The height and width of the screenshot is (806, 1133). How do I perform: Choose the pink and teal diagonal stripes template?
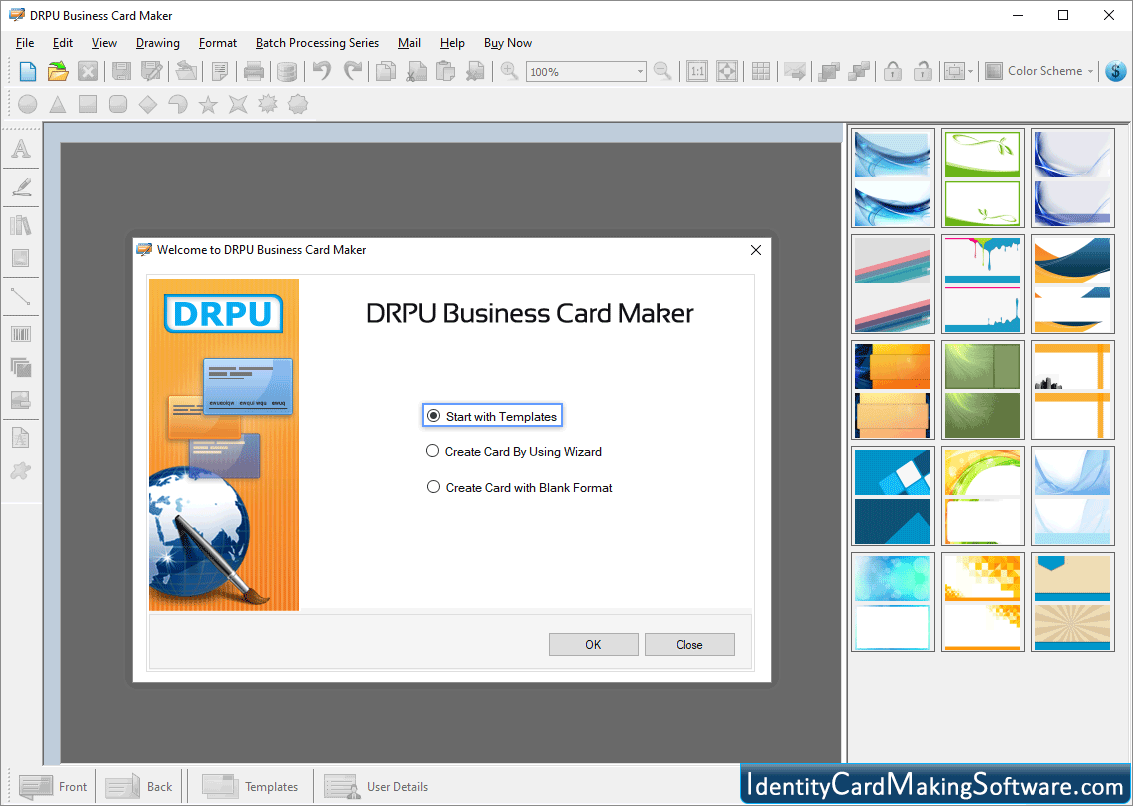tap(892, 284)
